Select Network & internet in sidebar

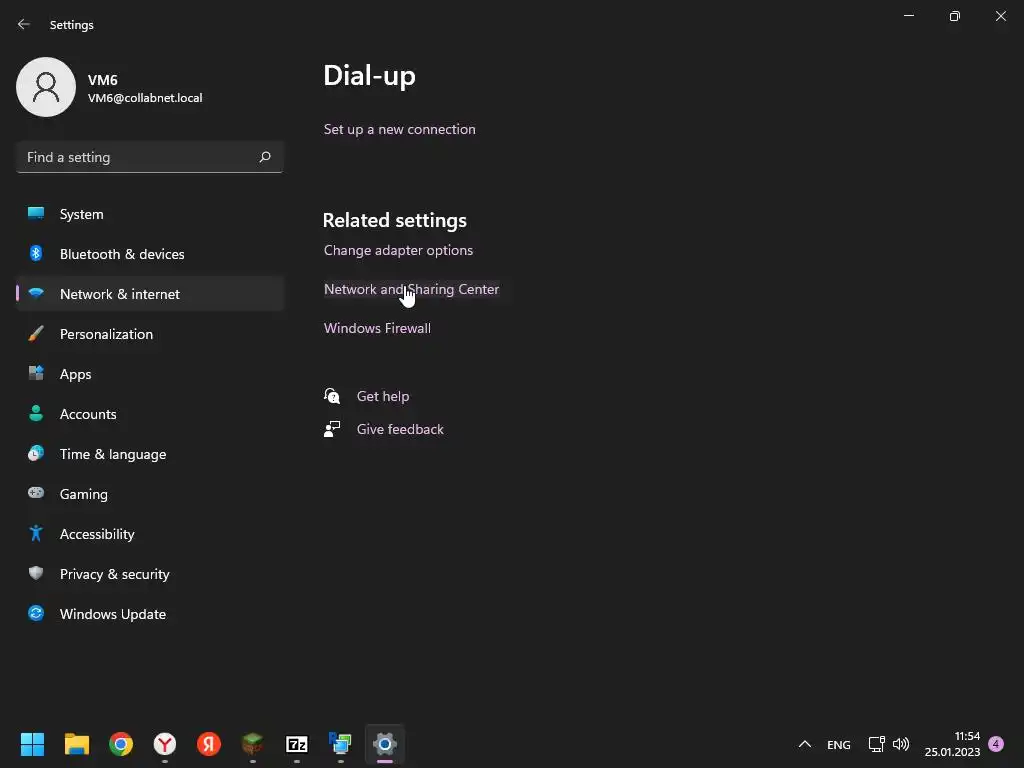click(x=150, y=294)
